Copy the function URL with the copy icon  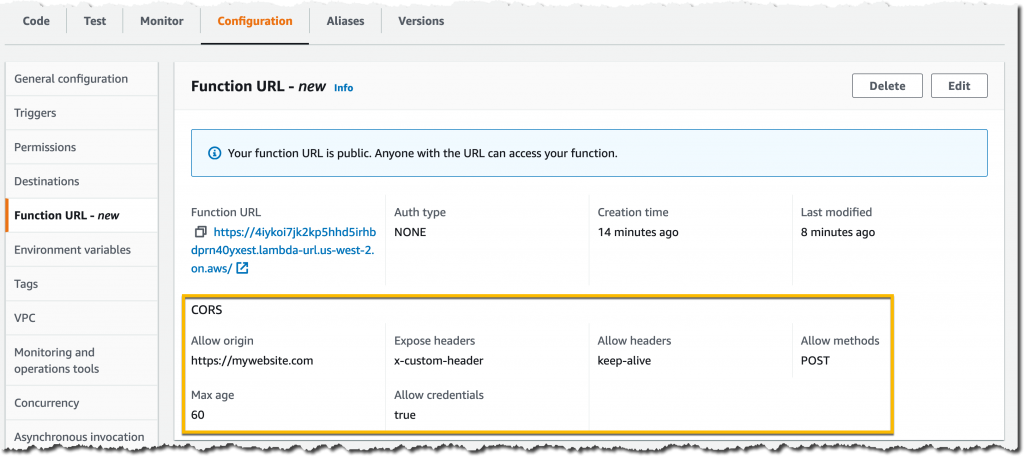point(200,232)
